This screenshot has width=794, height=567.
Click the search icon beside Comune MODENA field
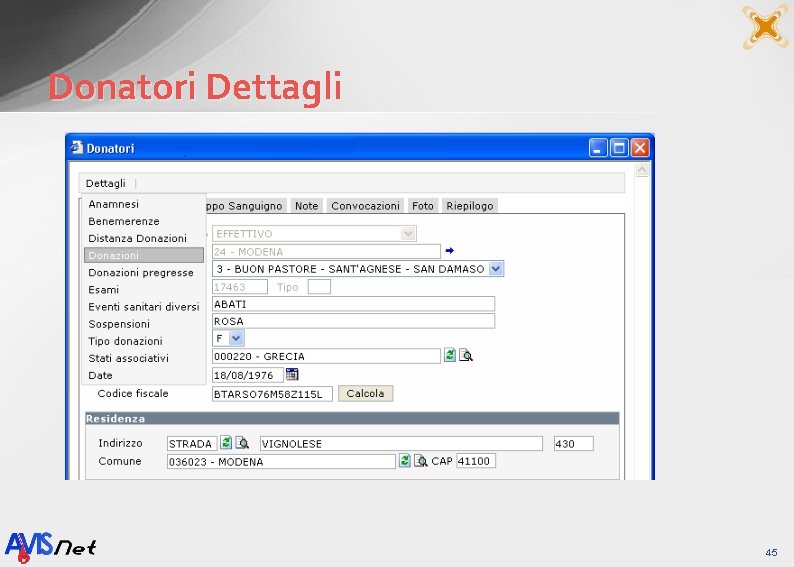tap(420, 461)
